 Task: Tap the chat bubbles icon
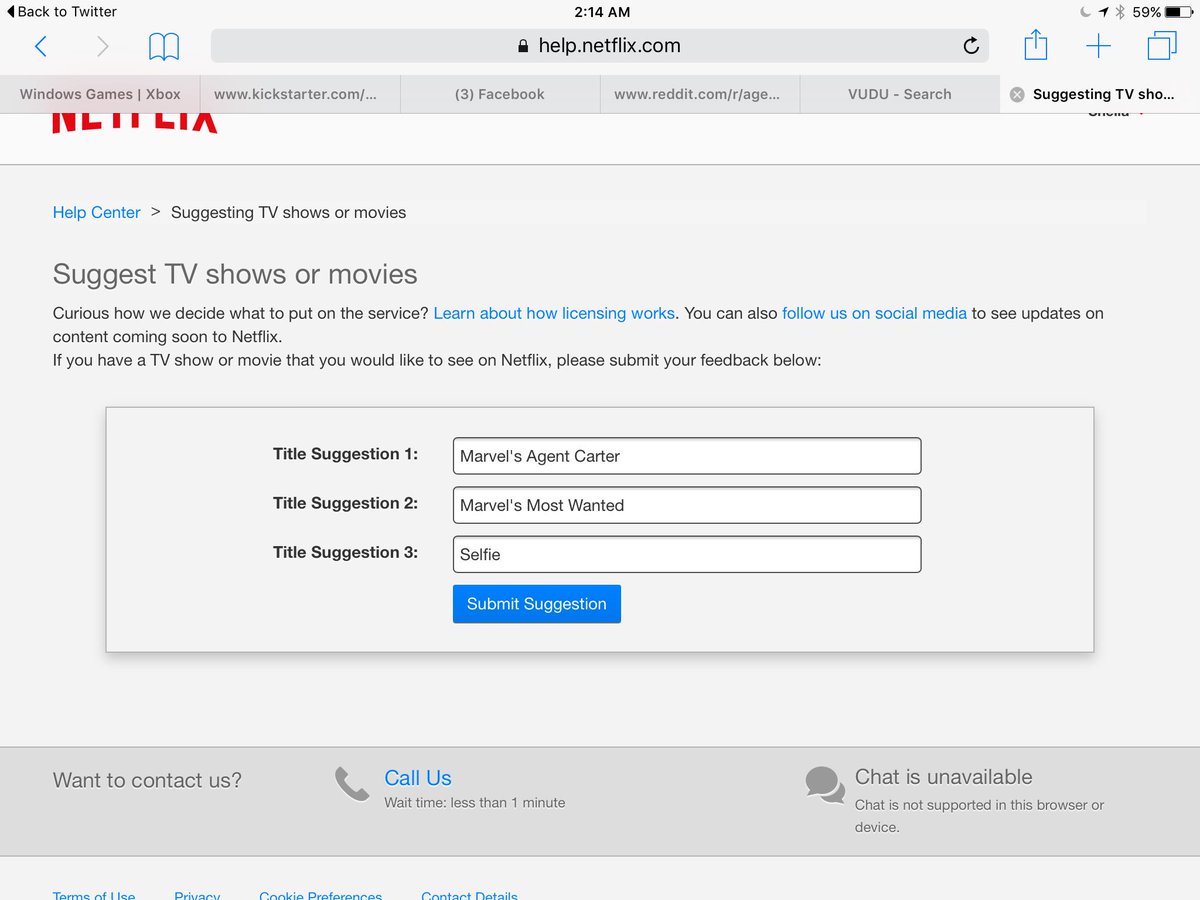pyautogui.click(x=825, y=784)
